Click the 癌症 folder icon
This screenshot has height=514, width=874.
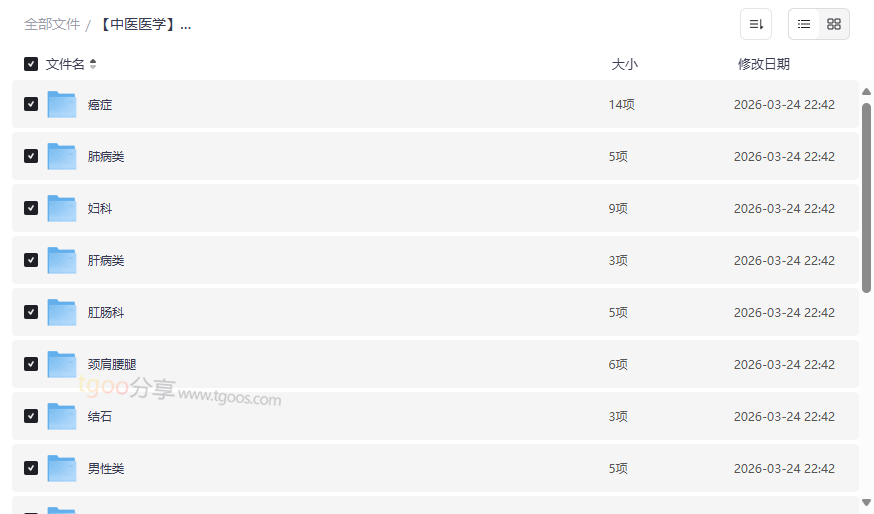[62, 104]
